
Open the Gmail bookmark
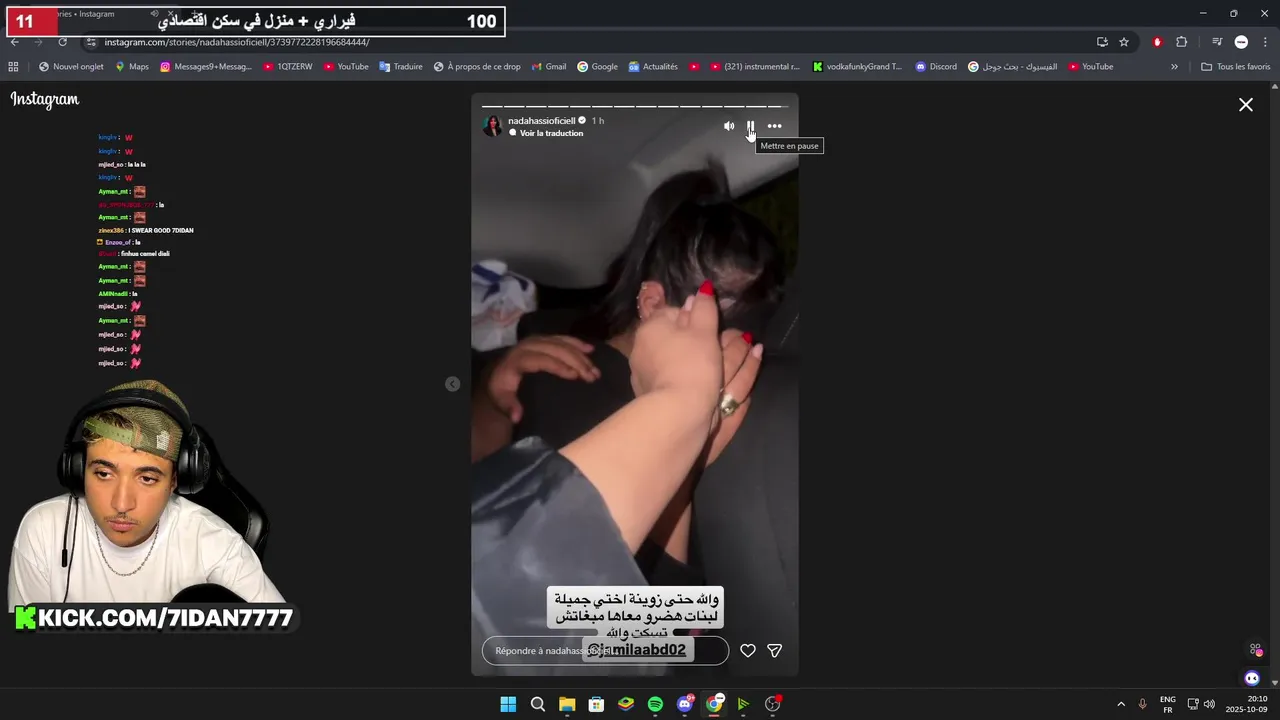(x=549, y=67)
